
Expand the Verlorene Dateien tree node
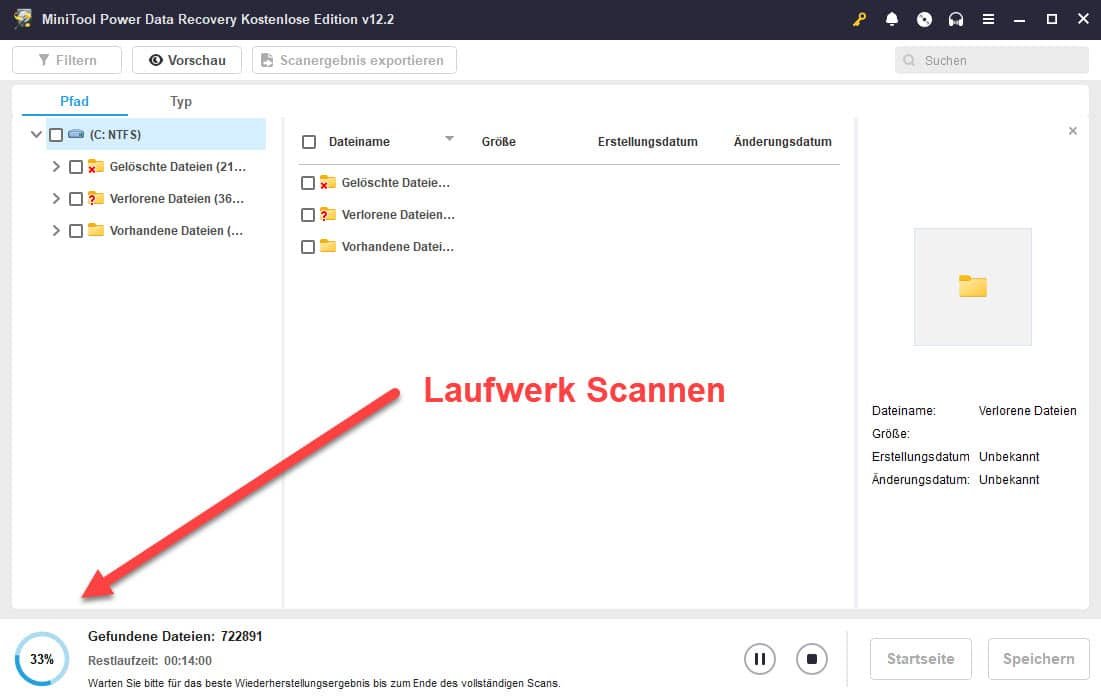tap(57, 198)
